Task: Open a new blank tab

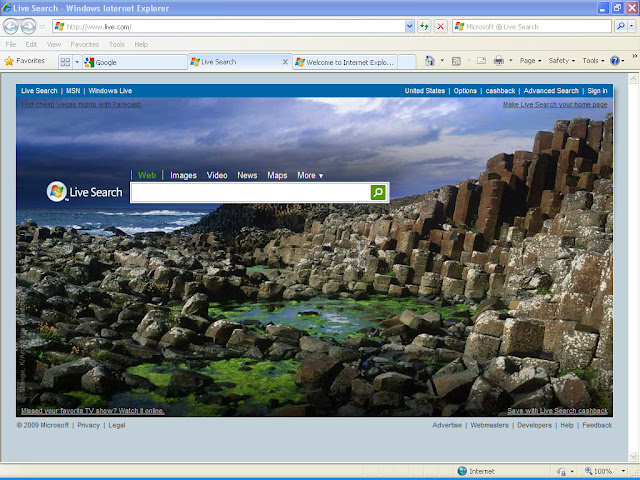Action: click(407, 62)
